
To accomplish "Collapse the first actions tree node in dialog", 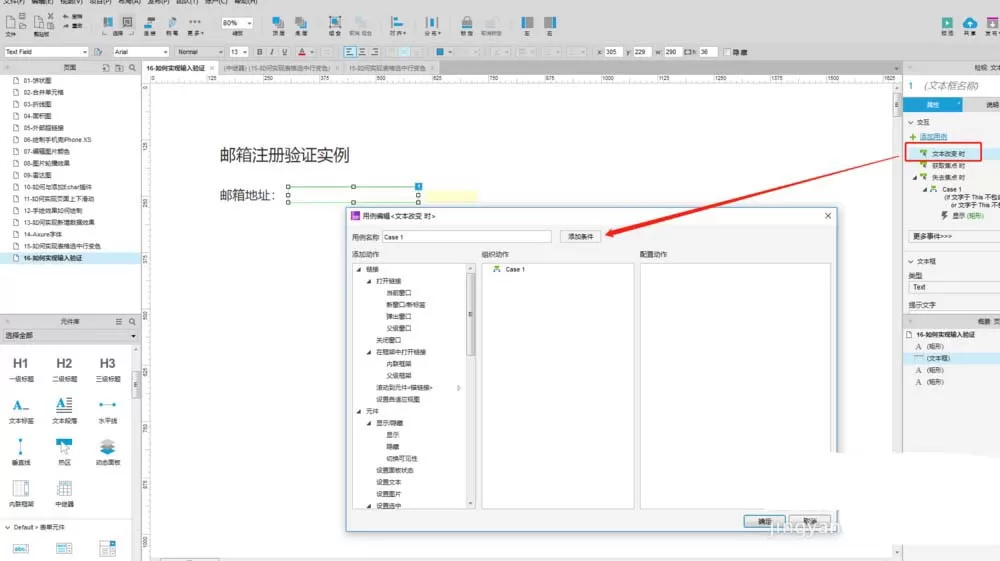I will 358,270.
